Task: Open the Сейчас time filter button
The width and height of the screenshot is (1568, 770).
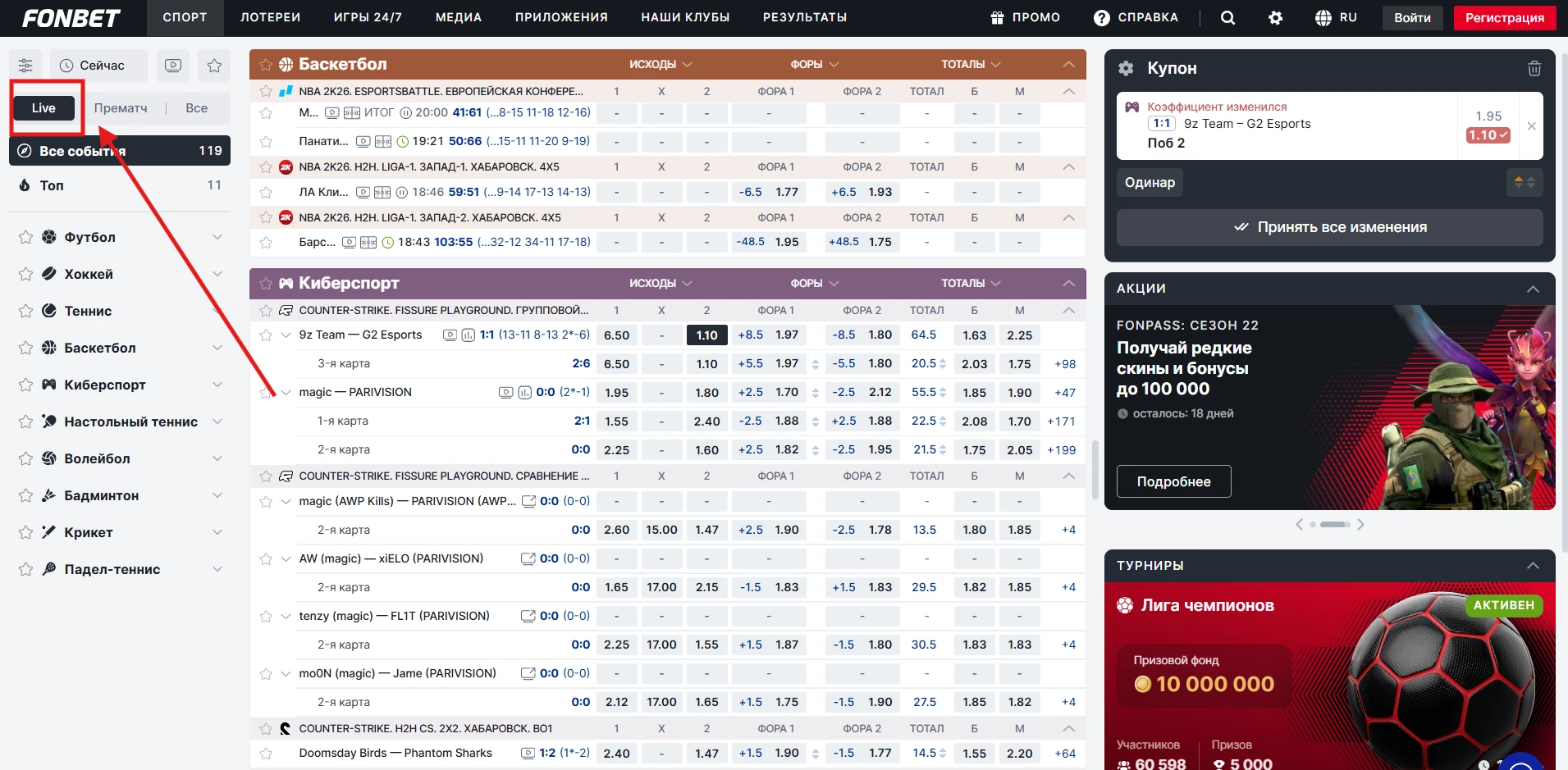Action: 99,66
